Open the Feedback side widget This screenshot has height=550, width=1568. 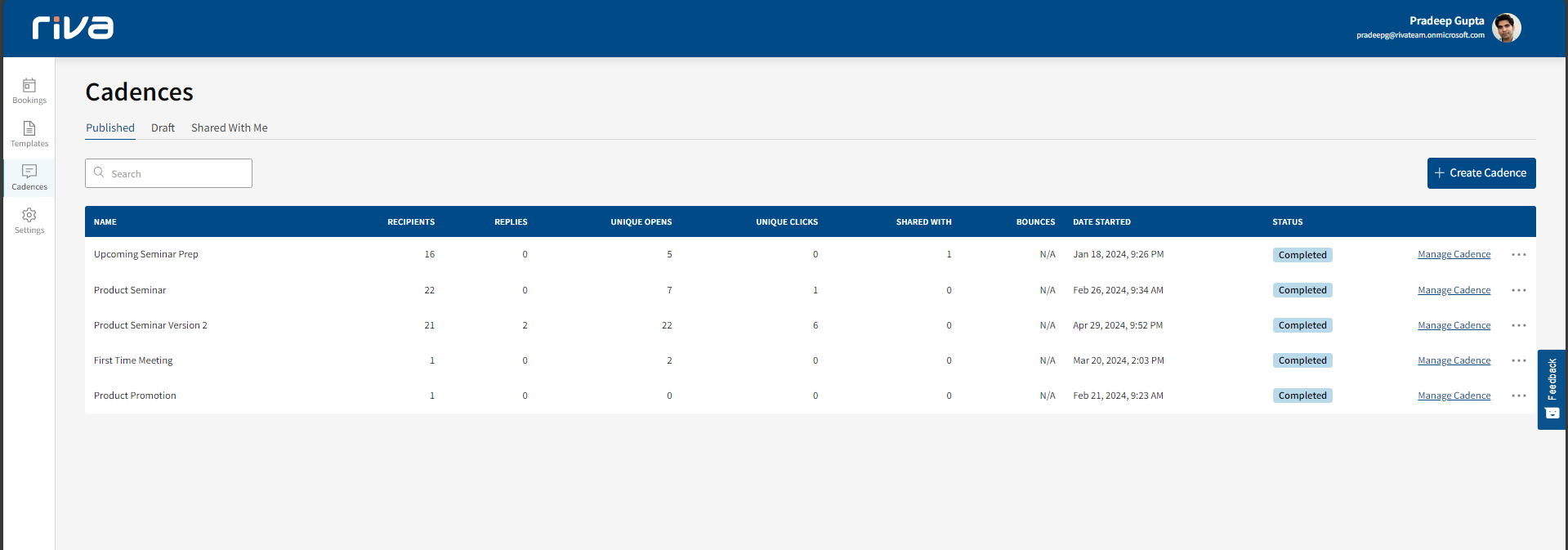tap(1552, 389)
